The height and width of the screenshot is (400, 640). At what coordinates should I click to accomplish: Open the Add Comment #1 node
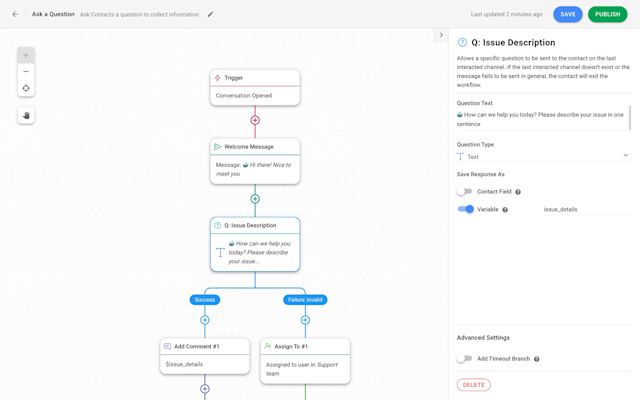tap(205, 356)
